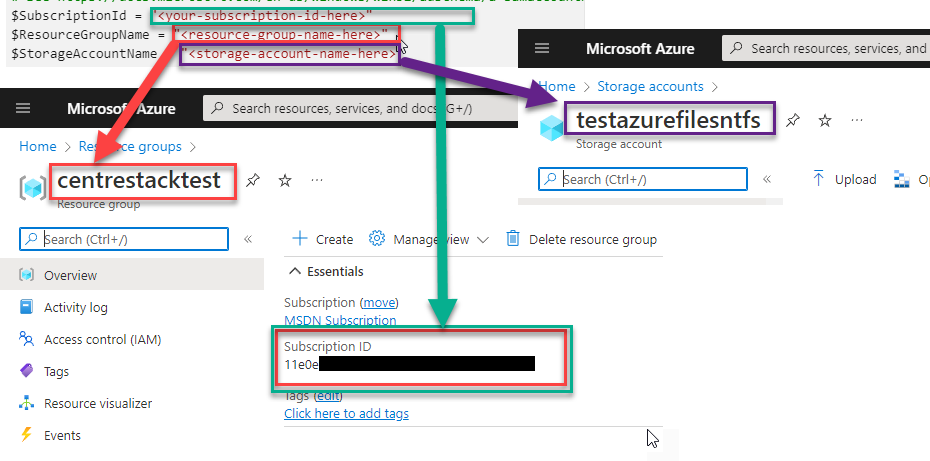Go to Home breadcrumb in resource group portal
The image size is (930, 461).
pyautogui.click(x=38, y=147)
